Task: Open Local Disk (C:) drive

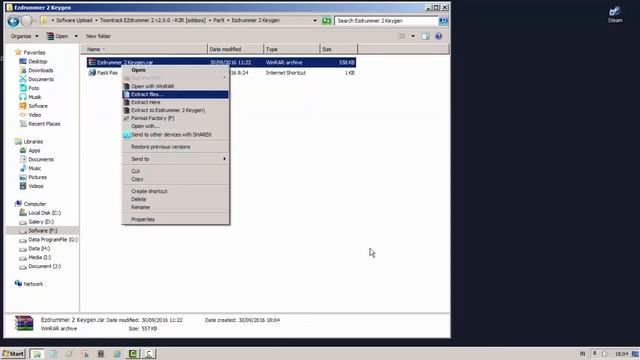Action: coord(44,213)
